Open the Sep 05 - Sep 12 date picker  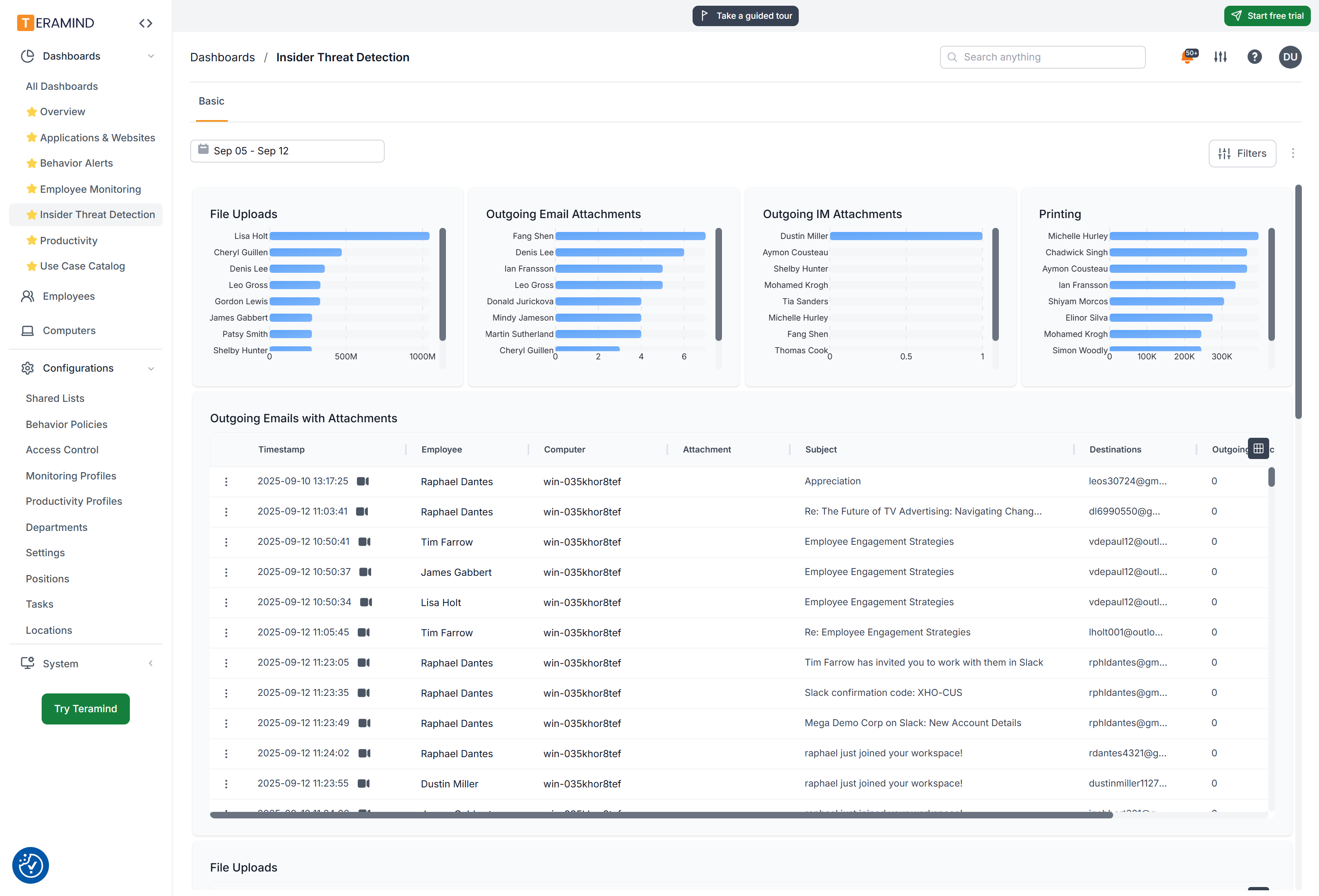pos(287,151)
